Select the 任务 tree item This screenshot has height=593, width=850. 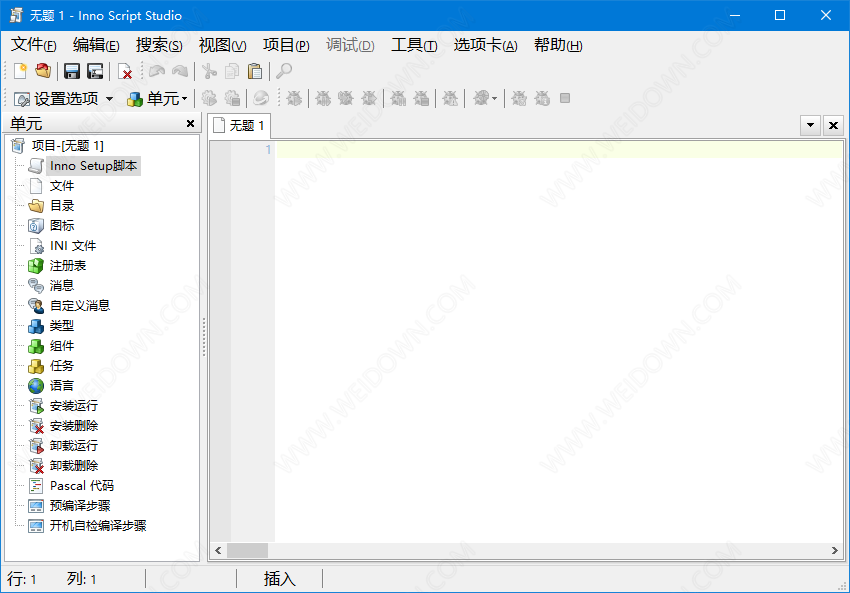(x=62, y=366)
